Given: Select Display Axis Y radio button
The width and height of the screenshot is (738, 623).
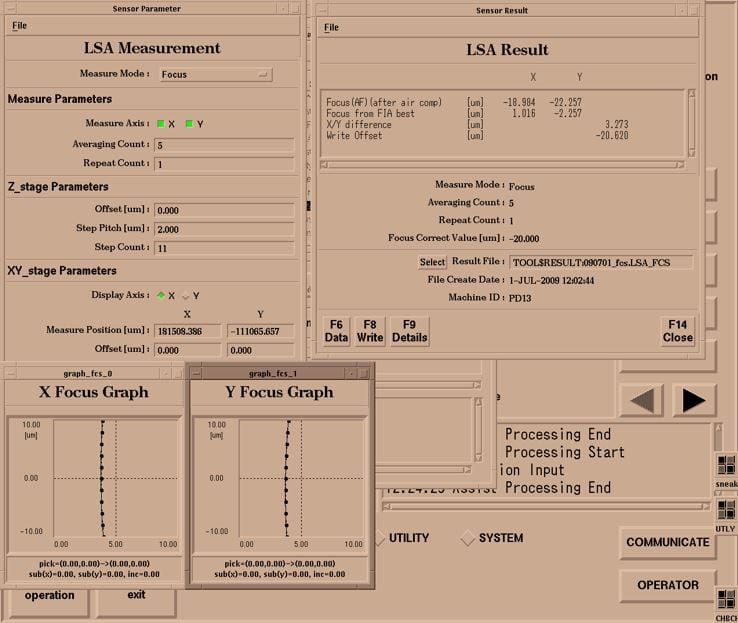Looking at the screenshot, I should pos(186,296).
